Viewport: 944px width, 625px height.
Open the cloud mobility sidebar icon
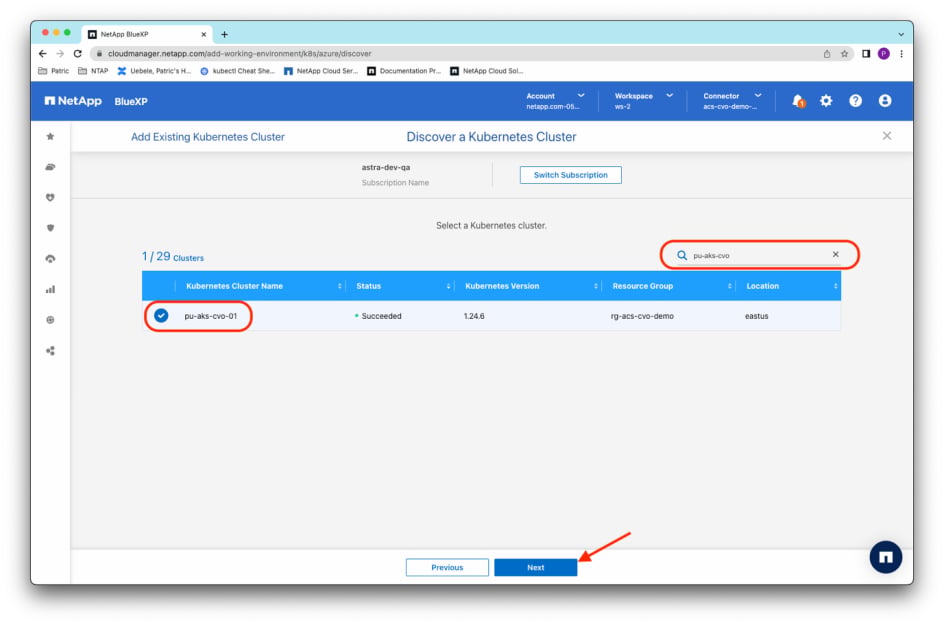[x=51, y=259]
